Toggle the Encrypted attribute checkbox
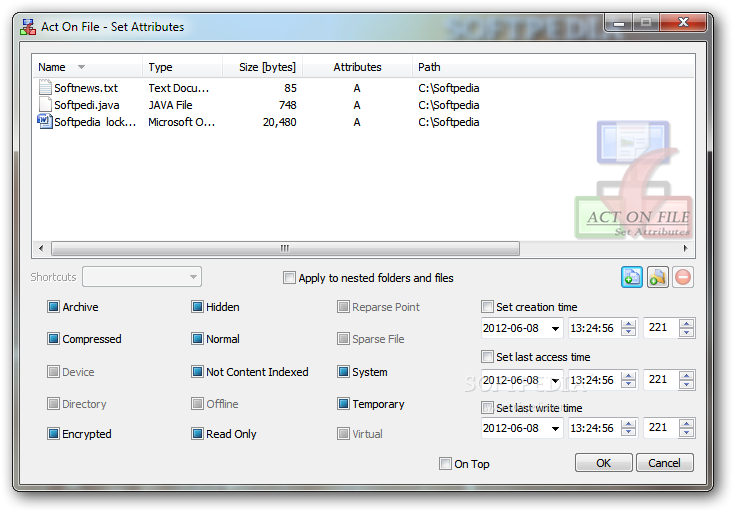 [53, 434]
